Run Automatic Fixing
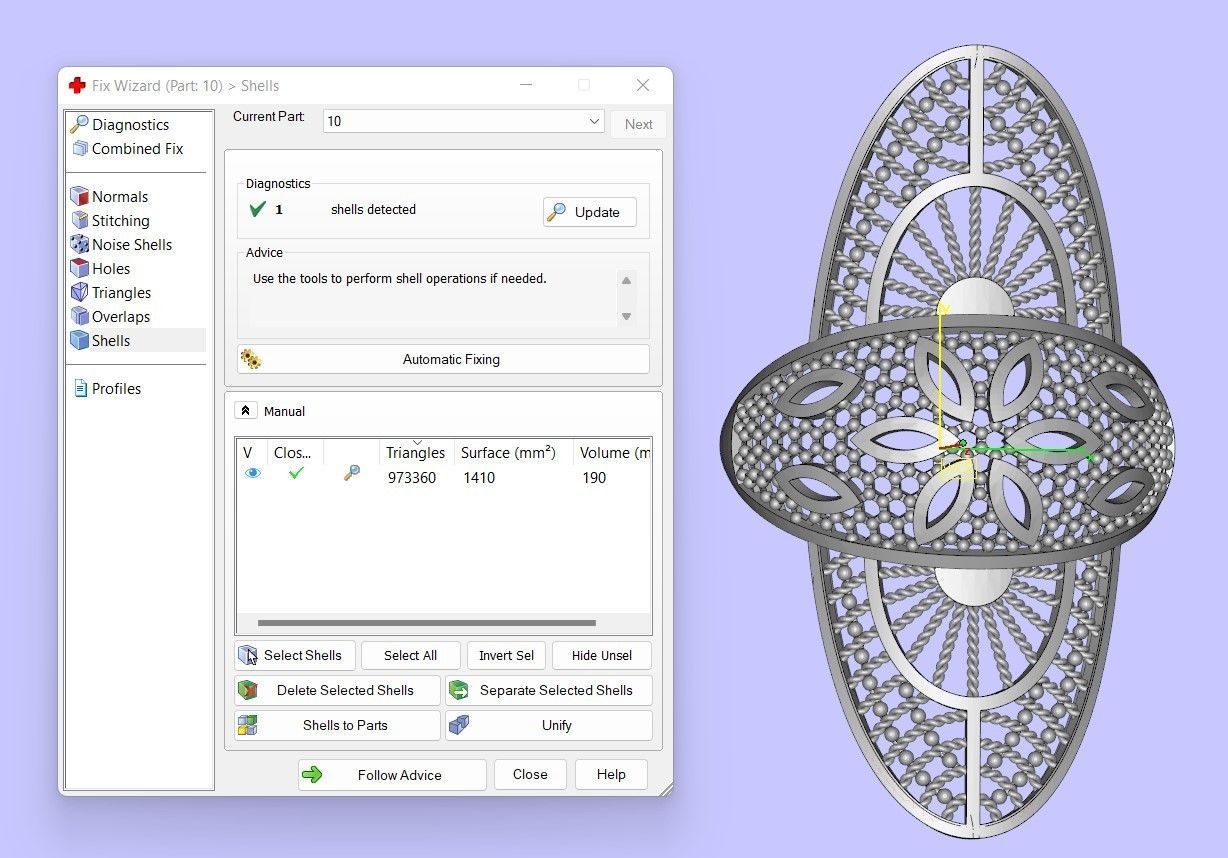 tap(443, 359)
